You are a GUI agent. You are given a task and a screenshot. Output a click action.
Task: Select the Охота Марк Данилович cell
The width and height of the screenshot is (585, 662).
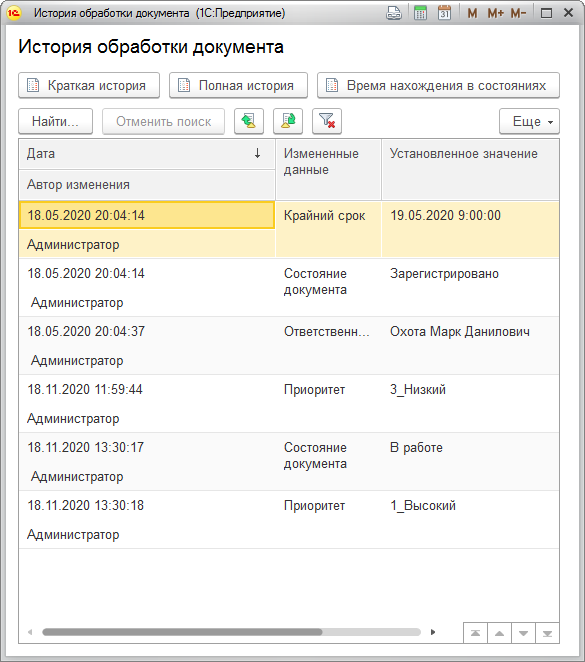point(470,345)
